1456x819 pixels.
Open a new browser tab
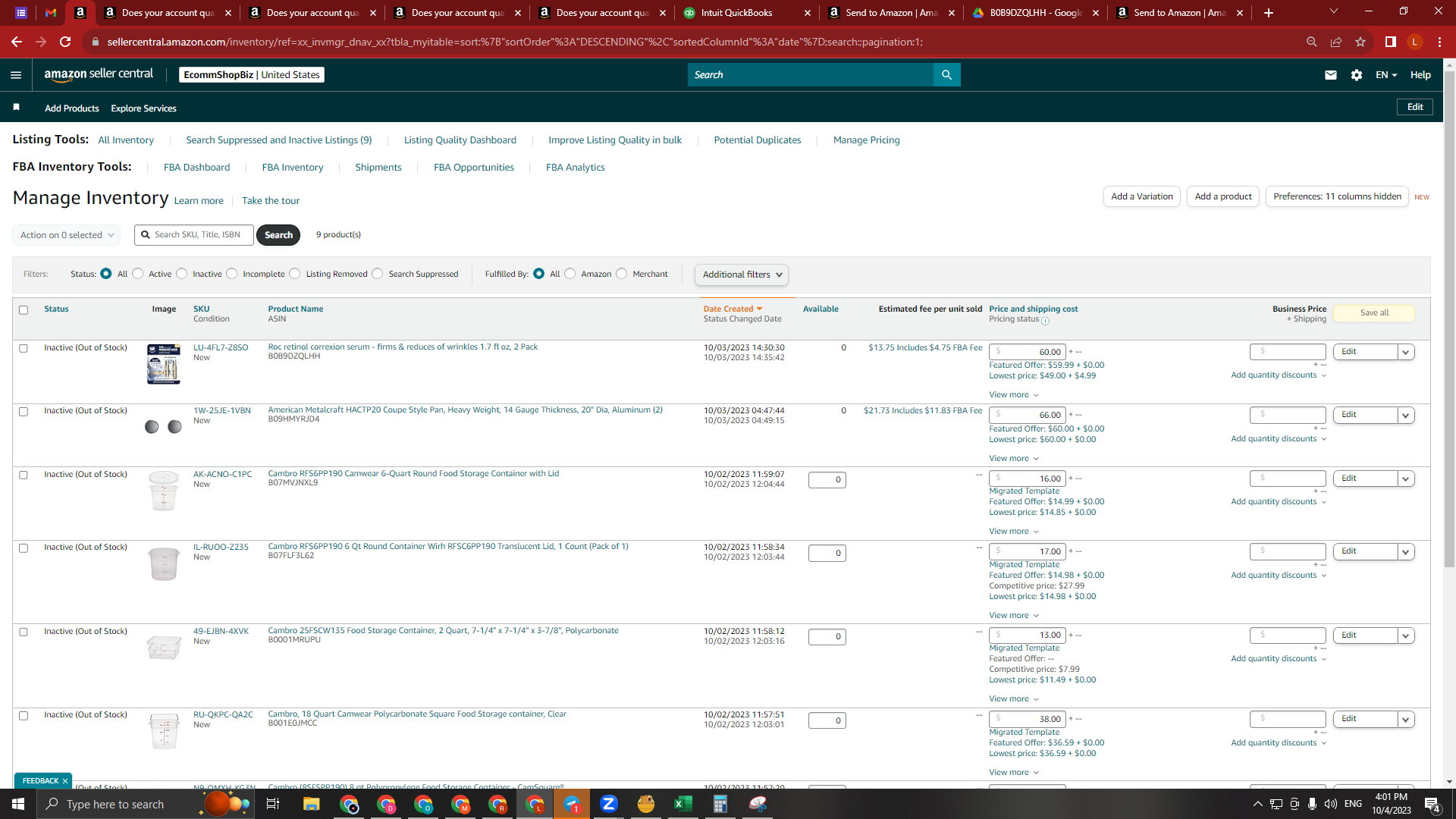1268,13
